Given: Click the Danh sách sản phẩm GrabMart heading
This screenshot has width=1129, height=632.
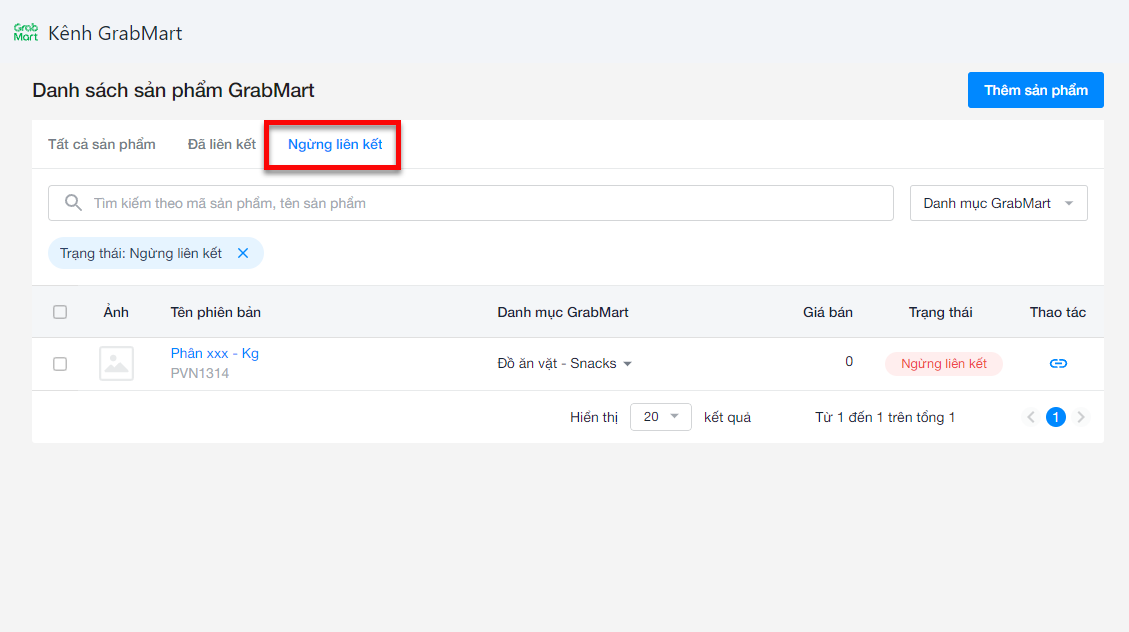Looking at the screenshot, I should pos(174,90).
